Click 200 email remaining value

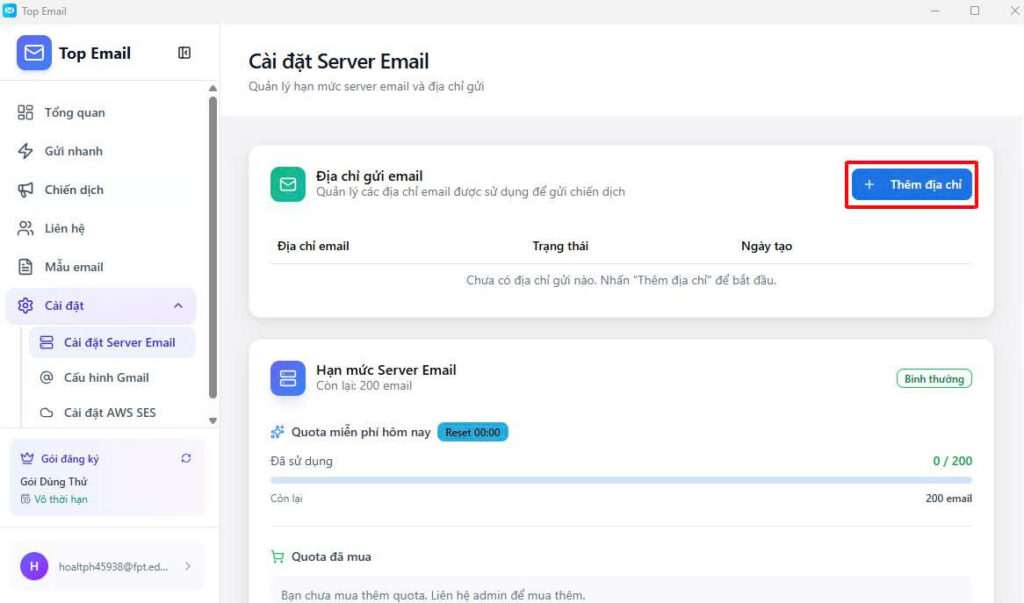click(x=948, y=498)
